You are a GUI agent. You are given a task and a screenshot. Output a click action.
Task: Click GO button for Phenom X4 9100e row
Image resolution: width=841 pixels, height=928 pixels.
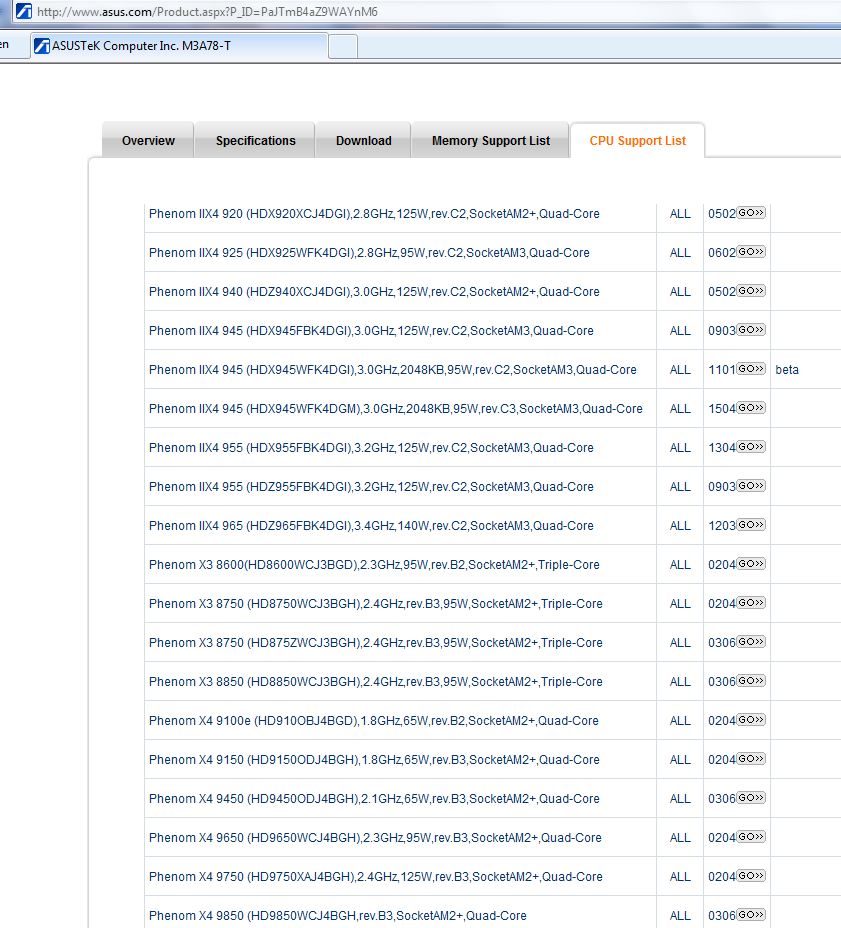pyautogui.click(x=751, y=721)
